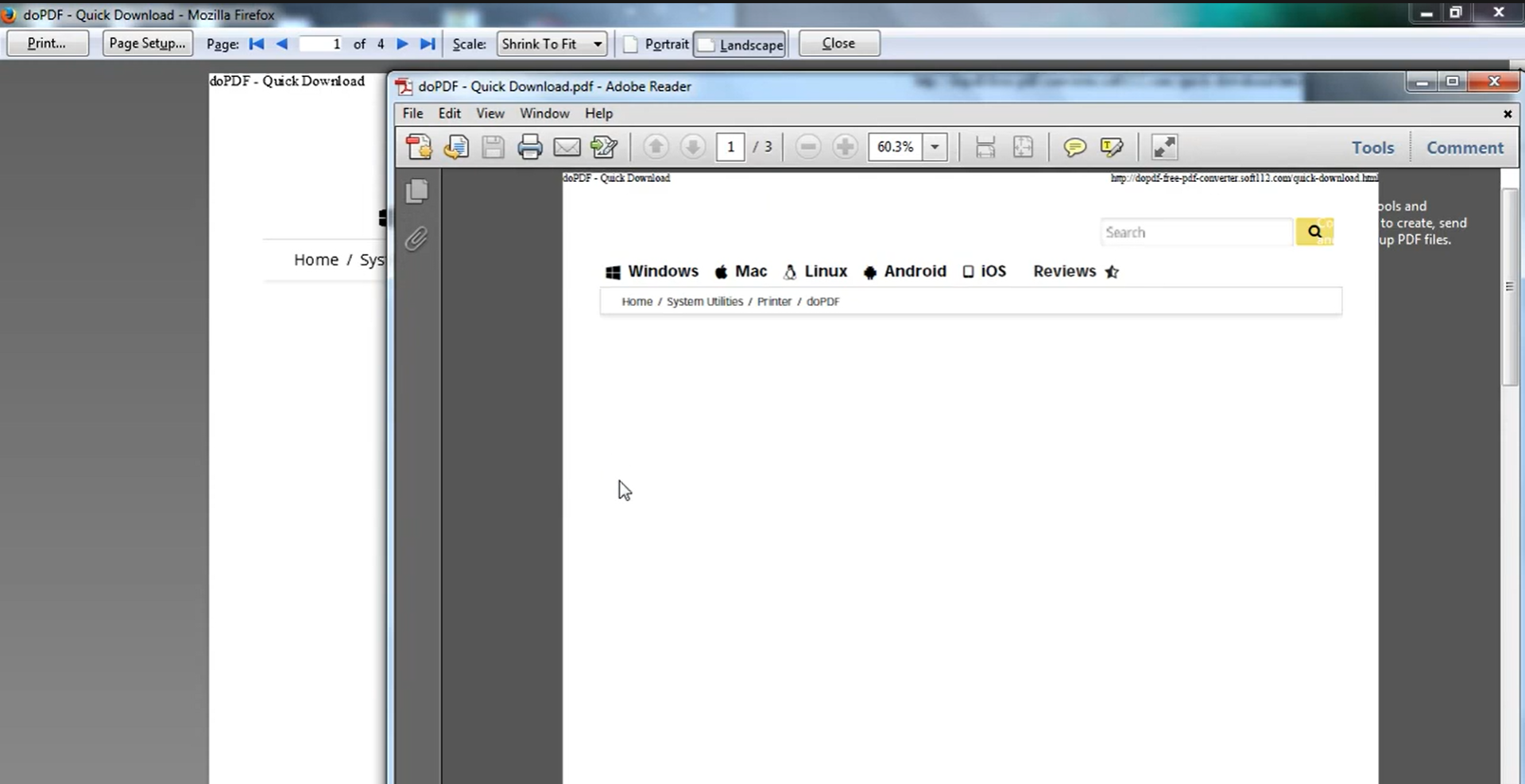
Task: Open the Scale Shrink To Fit dropdown
Action: click(x=552, y=44)
